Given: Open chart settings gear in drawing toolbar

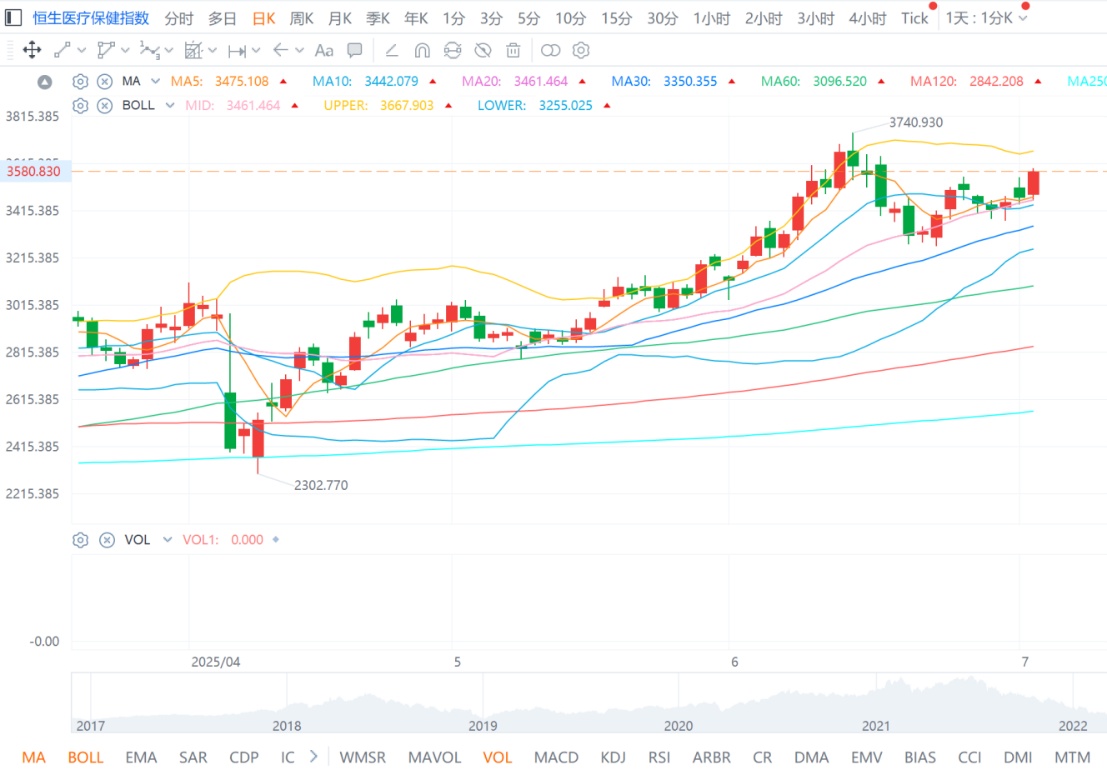Looking at the screenshot, I should [581, 50].
